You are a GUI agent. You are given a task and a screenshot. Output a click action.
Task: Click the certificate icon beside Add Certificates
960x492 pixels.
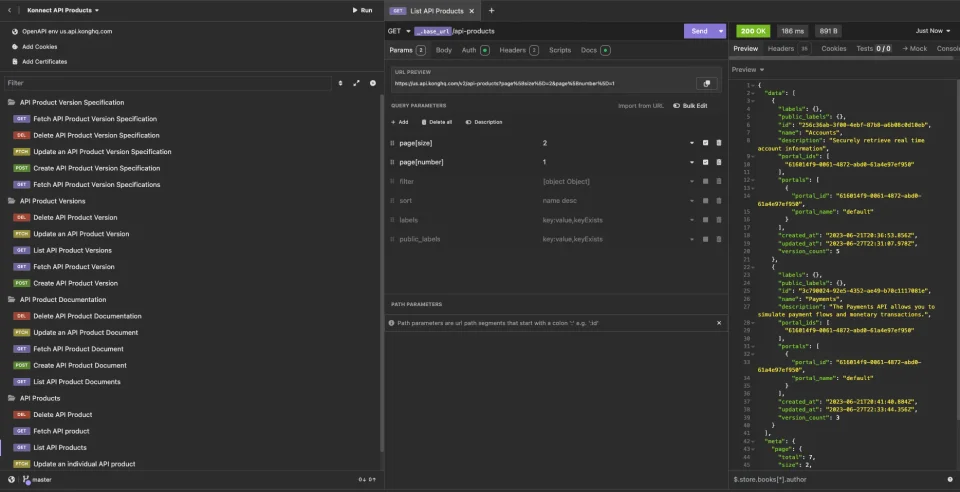tap(15, 62)
